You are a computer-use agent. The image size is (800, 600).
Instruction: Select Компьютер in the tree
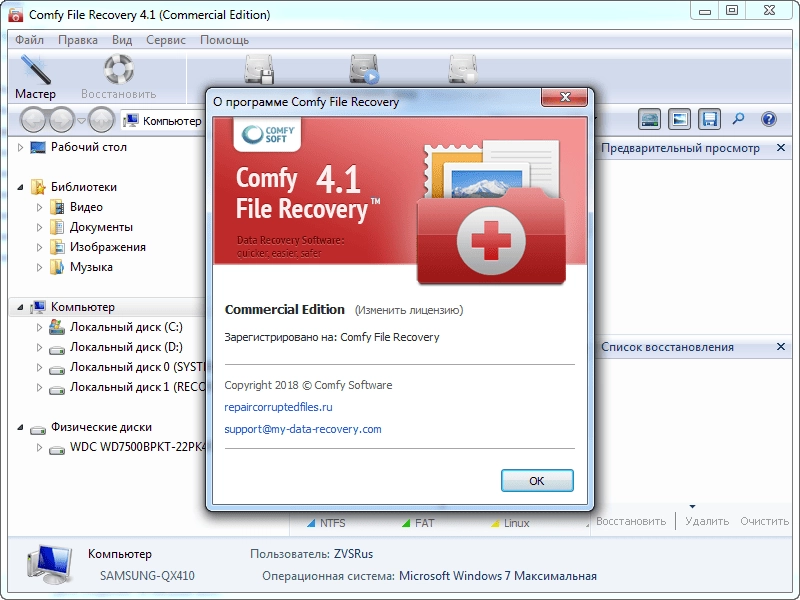[x=83, y=307]
